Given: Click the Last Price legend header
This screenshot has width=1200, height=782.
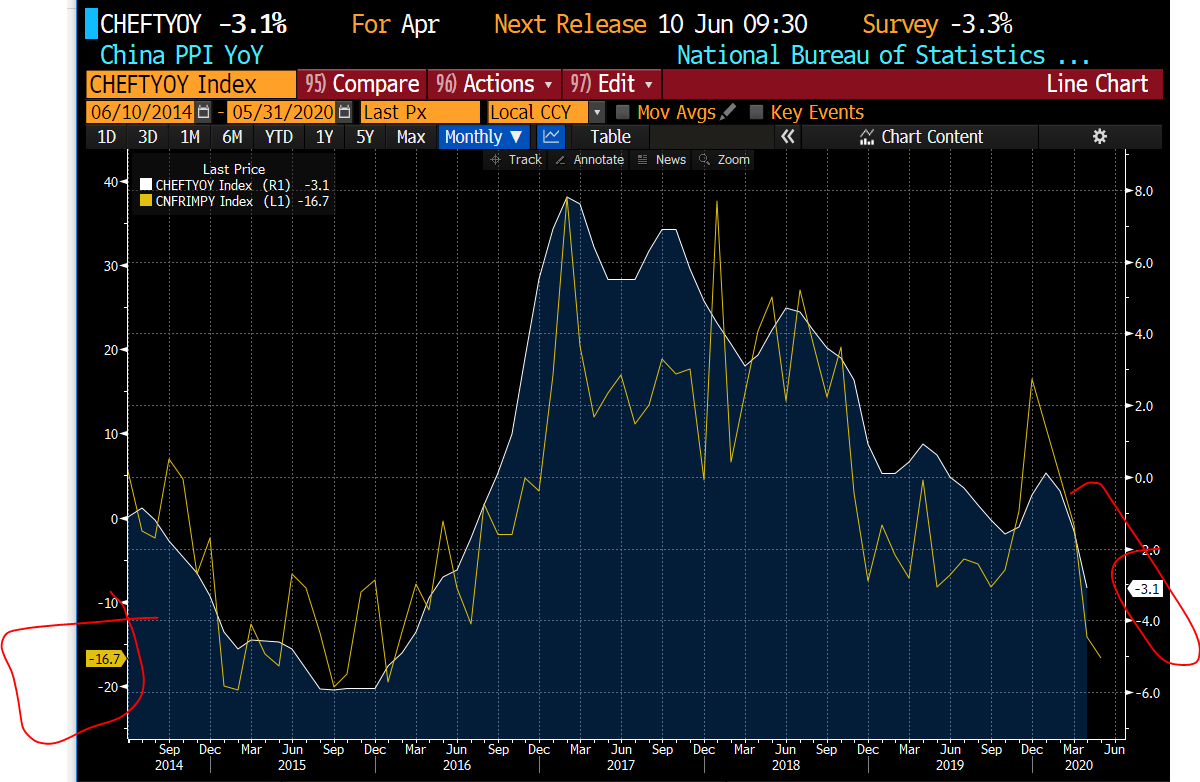Looking at the screenshot, I should click(234, 169).
